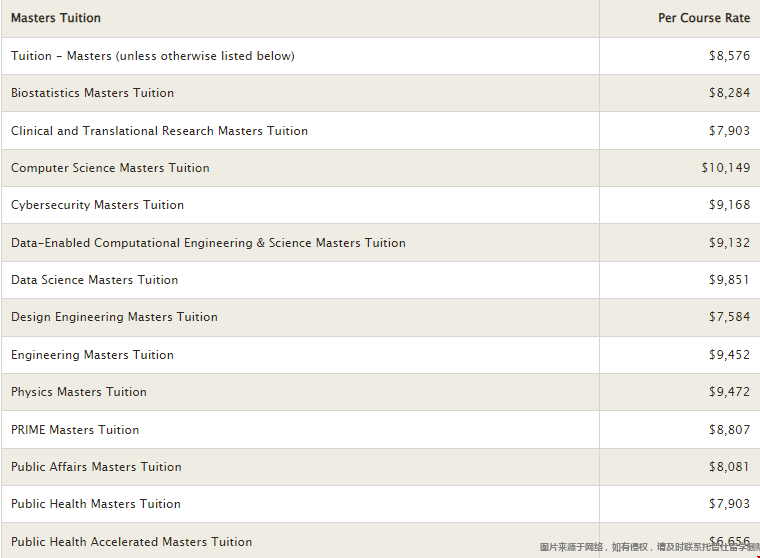Select Computer Science Masters Tuition text

[110, 168]
